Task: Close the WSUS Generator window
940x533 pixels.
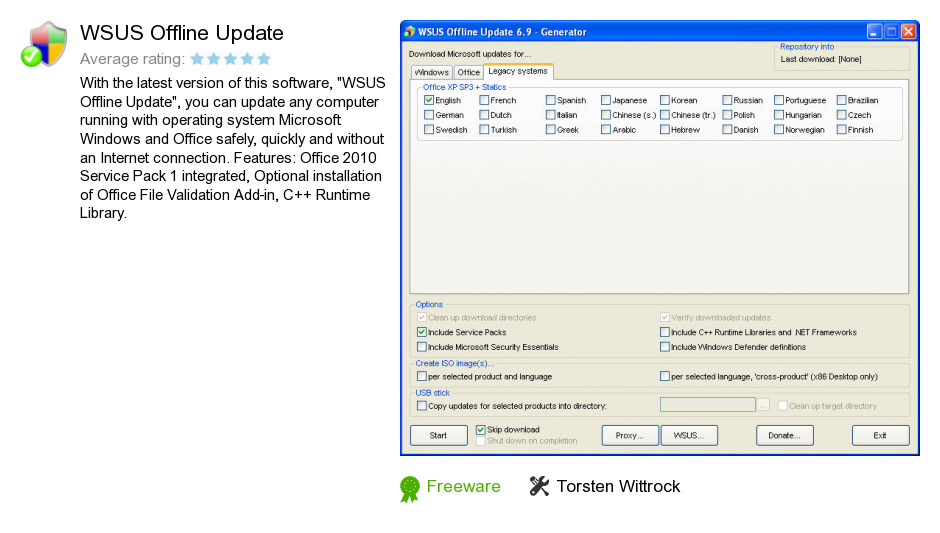Action: (x=909, y=31)
